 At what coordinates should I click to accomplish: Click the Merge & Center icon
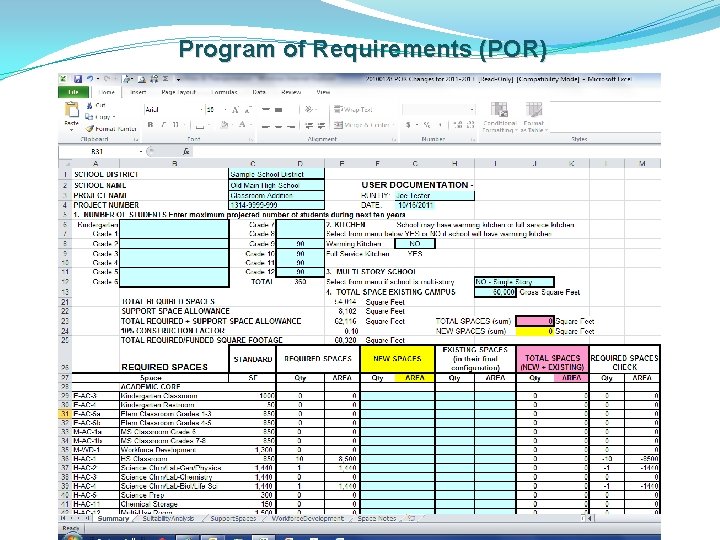coord(338,125)
